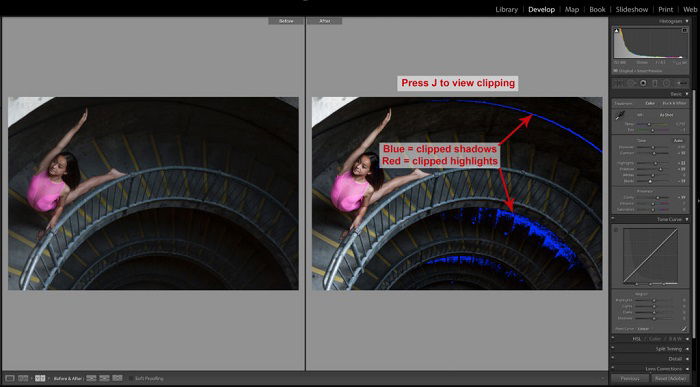Enable the Soft Proofing checkbox
The image size is (700, 387).
pos(131,378)
